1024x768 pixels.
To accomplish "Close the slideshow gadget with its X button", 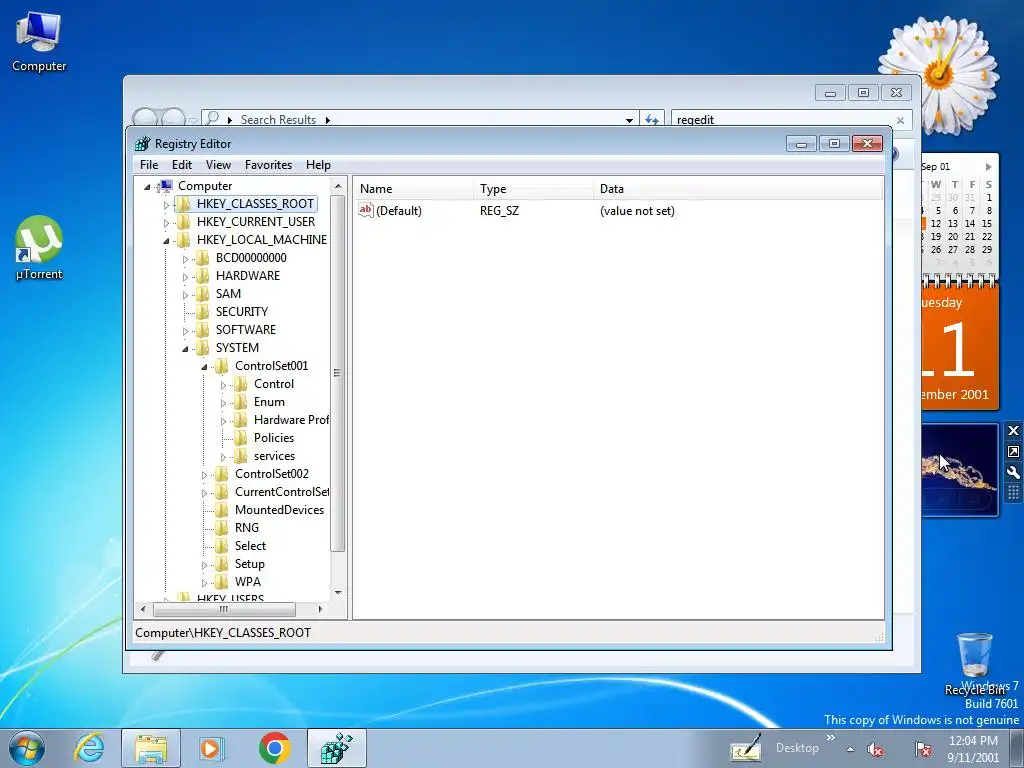I will click(1013, 431).
